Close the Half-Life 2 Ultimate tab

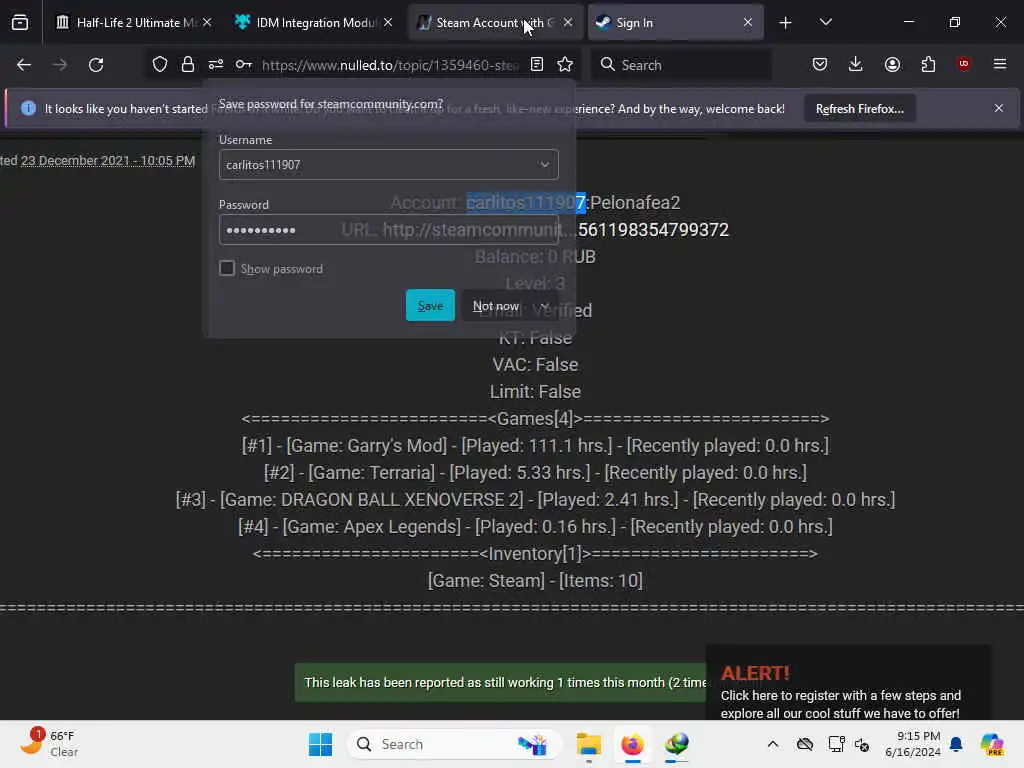pos(207,23)
